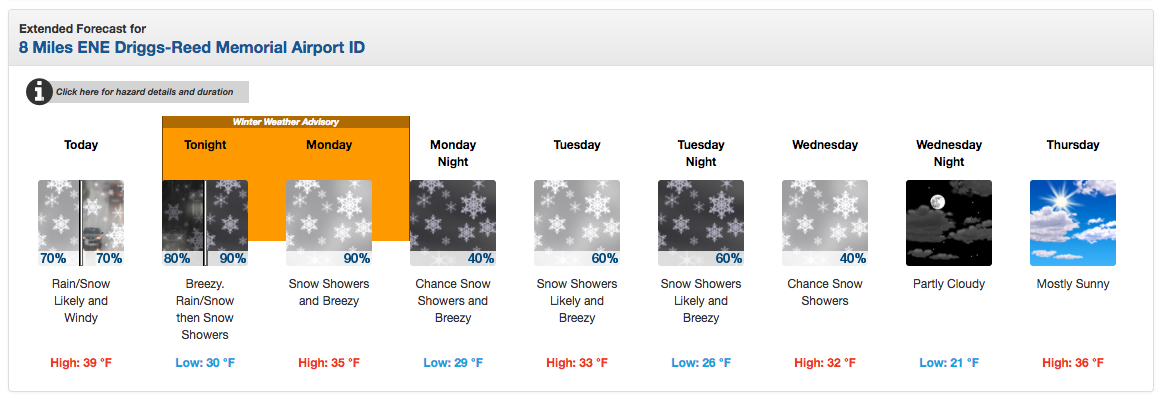
Task: Open hazard details and duration link
Action: click(145, 92)
